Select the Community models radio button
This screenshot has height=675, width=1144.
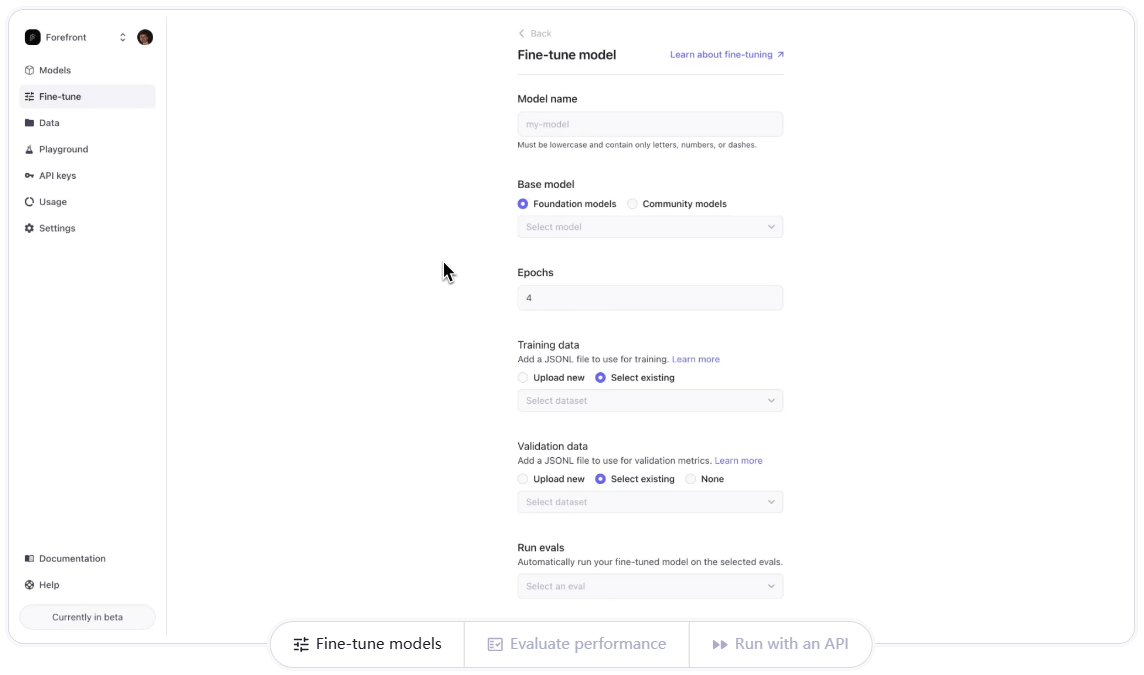tap(632, 204)
